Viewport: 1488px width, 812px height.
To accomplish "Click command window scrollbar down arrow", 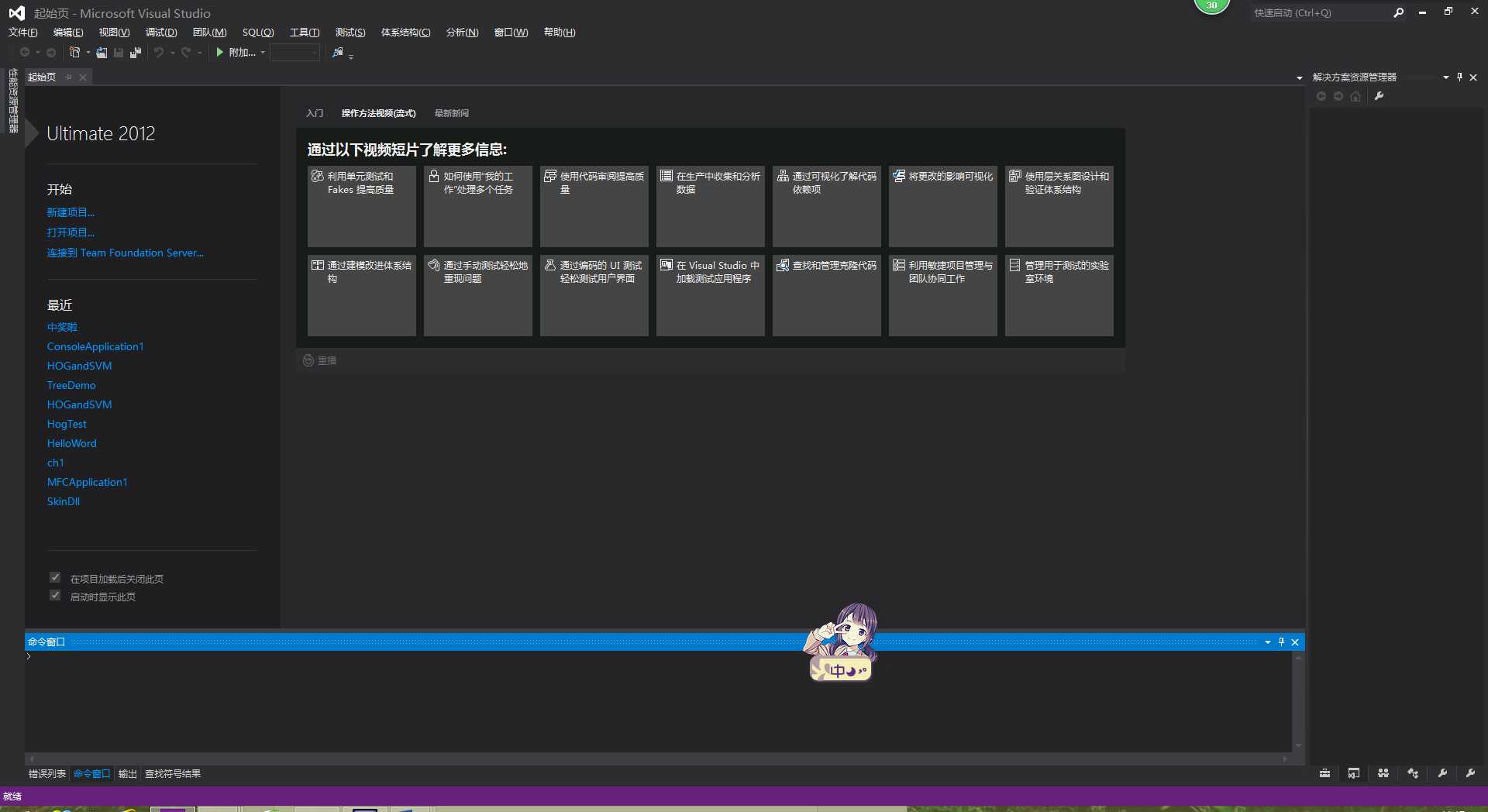I will pos(1298,745).
